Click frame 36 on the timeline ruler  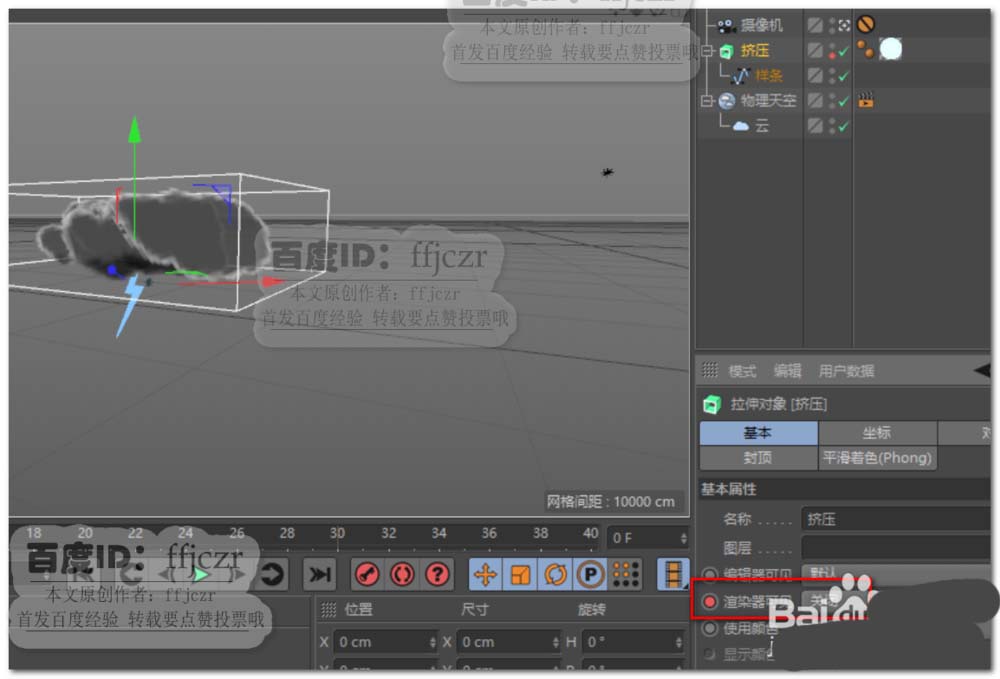tap(489, 533)
